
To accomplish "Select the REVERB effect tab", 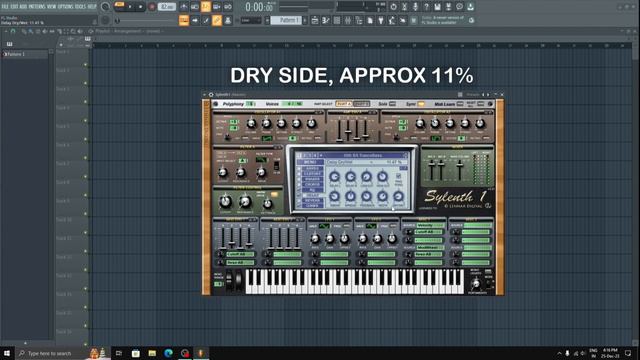I will point(313,200).
